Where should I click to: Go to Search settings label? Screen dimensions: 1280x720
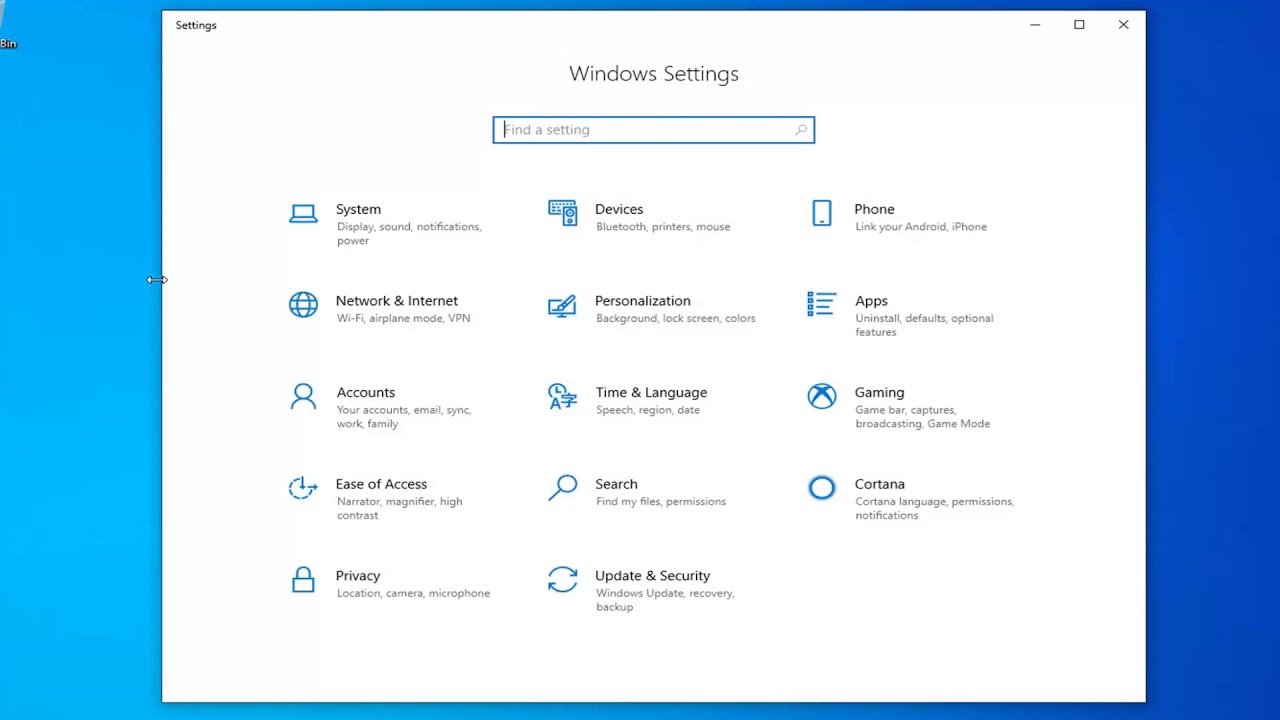click(616, 484)
